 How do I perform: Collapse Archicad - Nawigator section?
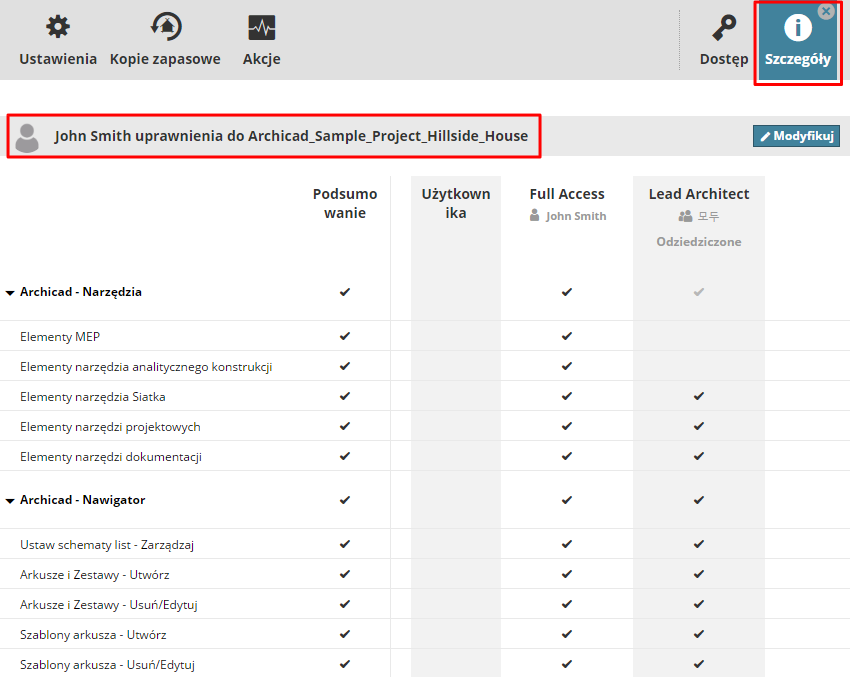click(x=10, y=501)
